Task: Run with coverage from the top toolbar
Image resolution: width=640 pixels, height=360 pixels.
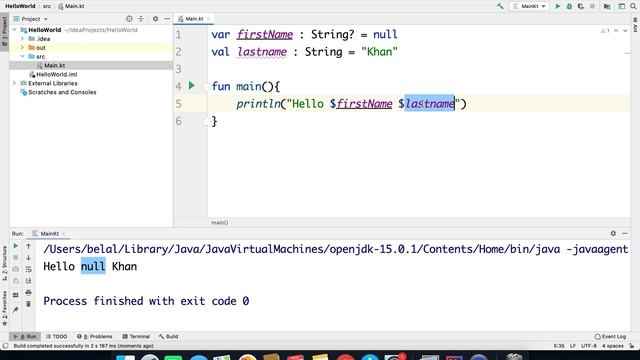Action: coord(580,6)
